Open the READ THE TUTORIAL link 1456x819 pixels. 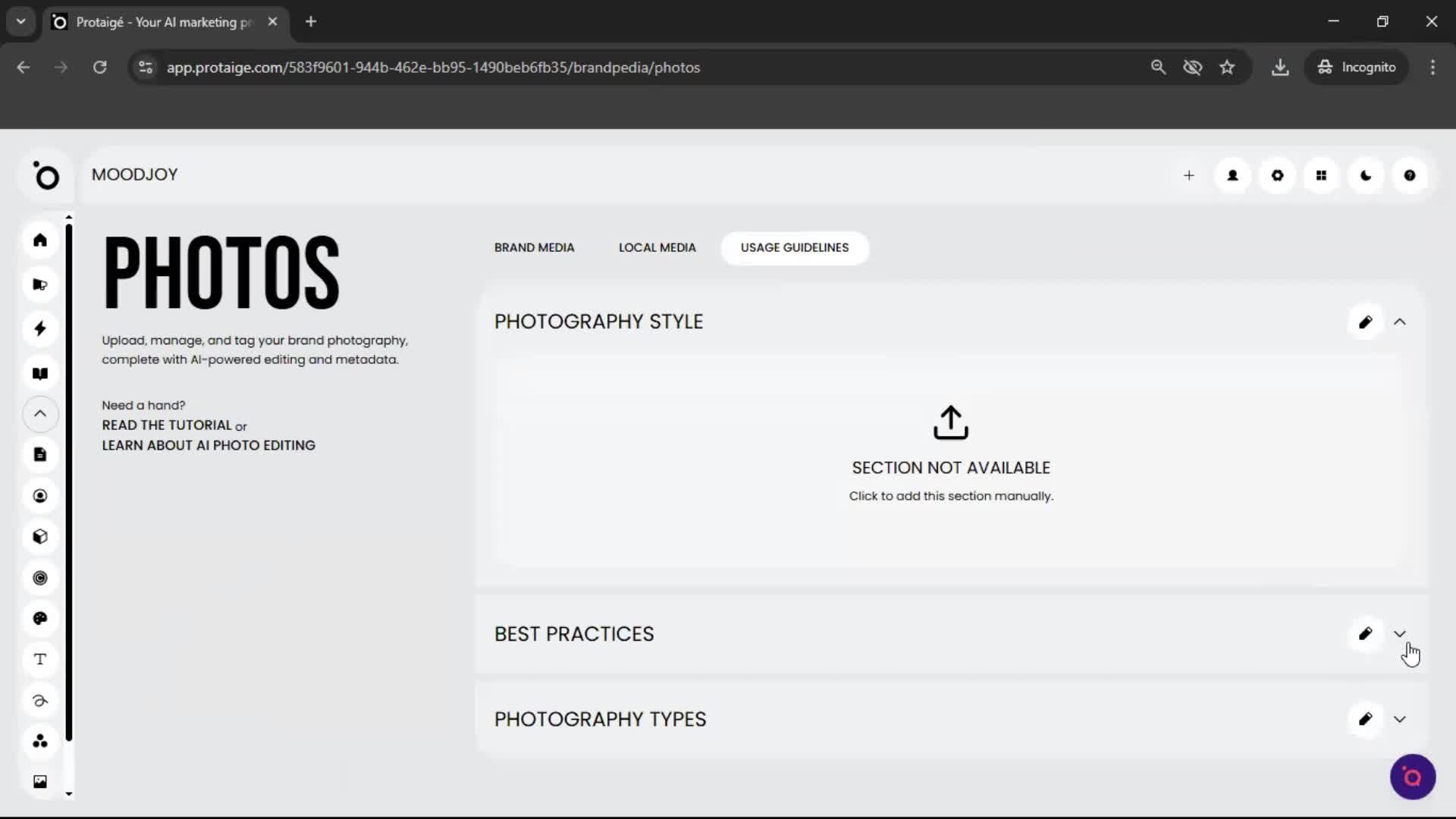click(x=166, y=425)
